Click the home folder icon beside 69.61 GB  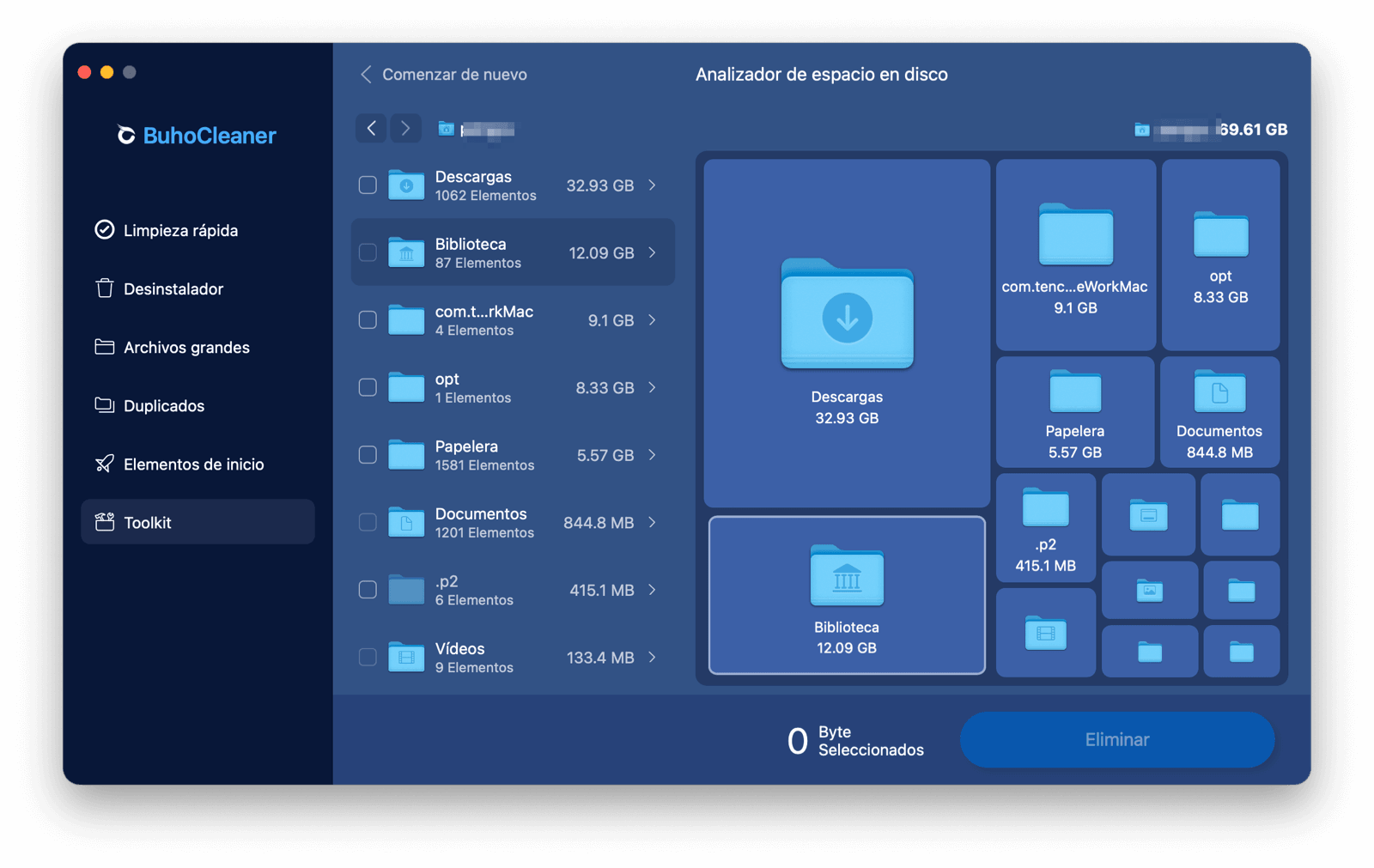(x=1142, y=130)
